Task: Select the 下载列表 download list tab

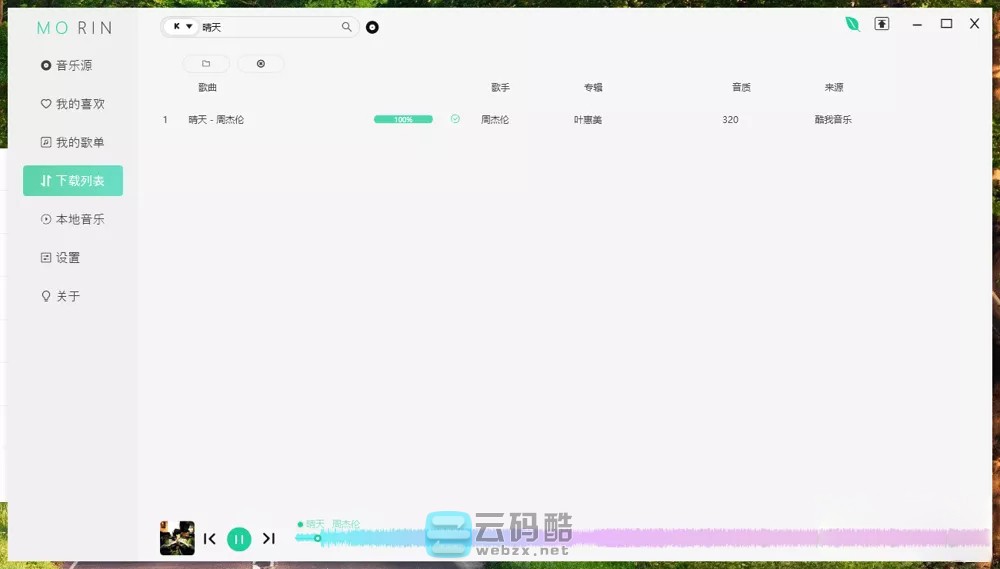Action: click(x=73, y=181)
